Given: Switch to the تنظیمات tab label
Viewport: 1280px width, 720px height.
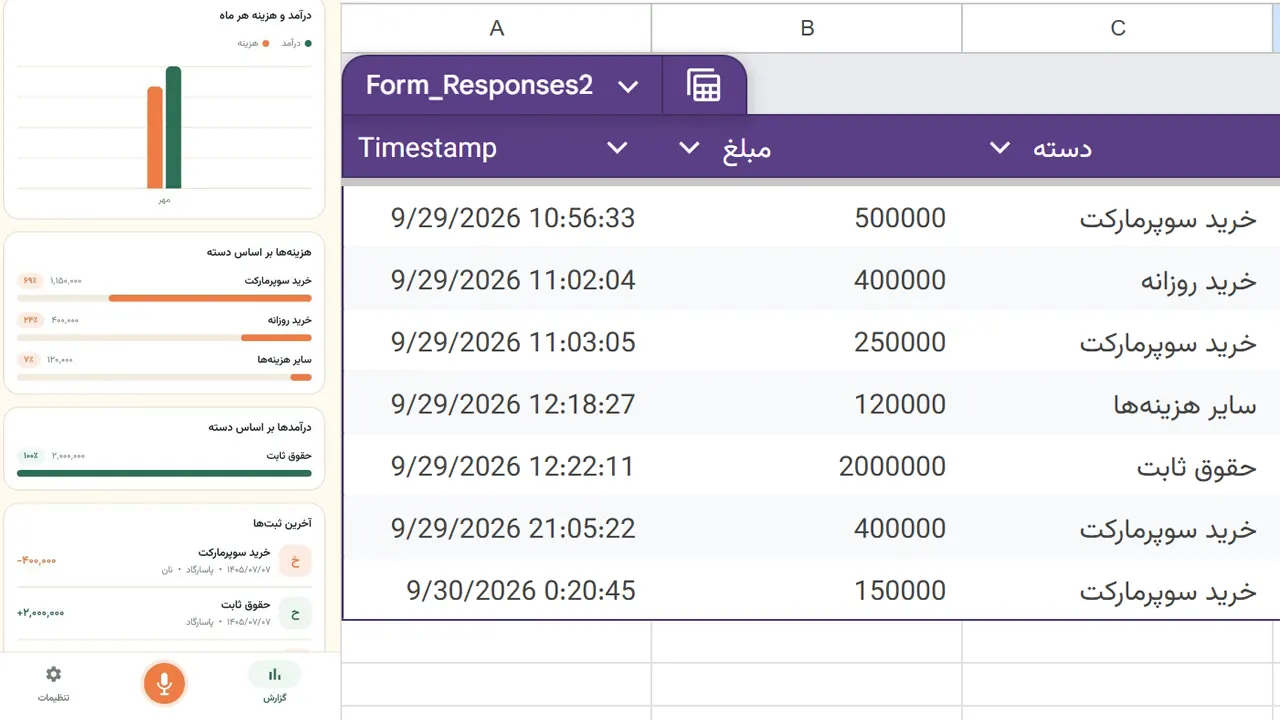Looking at the screenshot, I should [x=54, y=698].
